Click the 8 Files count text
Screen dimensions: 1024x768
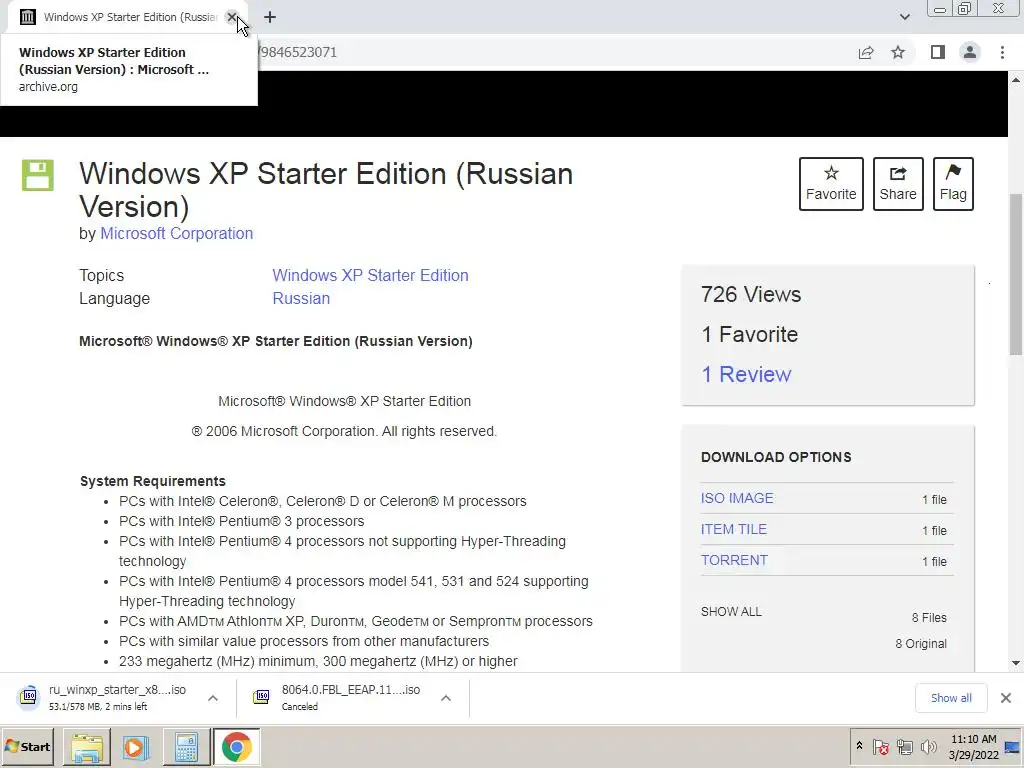tap(929, 618)
